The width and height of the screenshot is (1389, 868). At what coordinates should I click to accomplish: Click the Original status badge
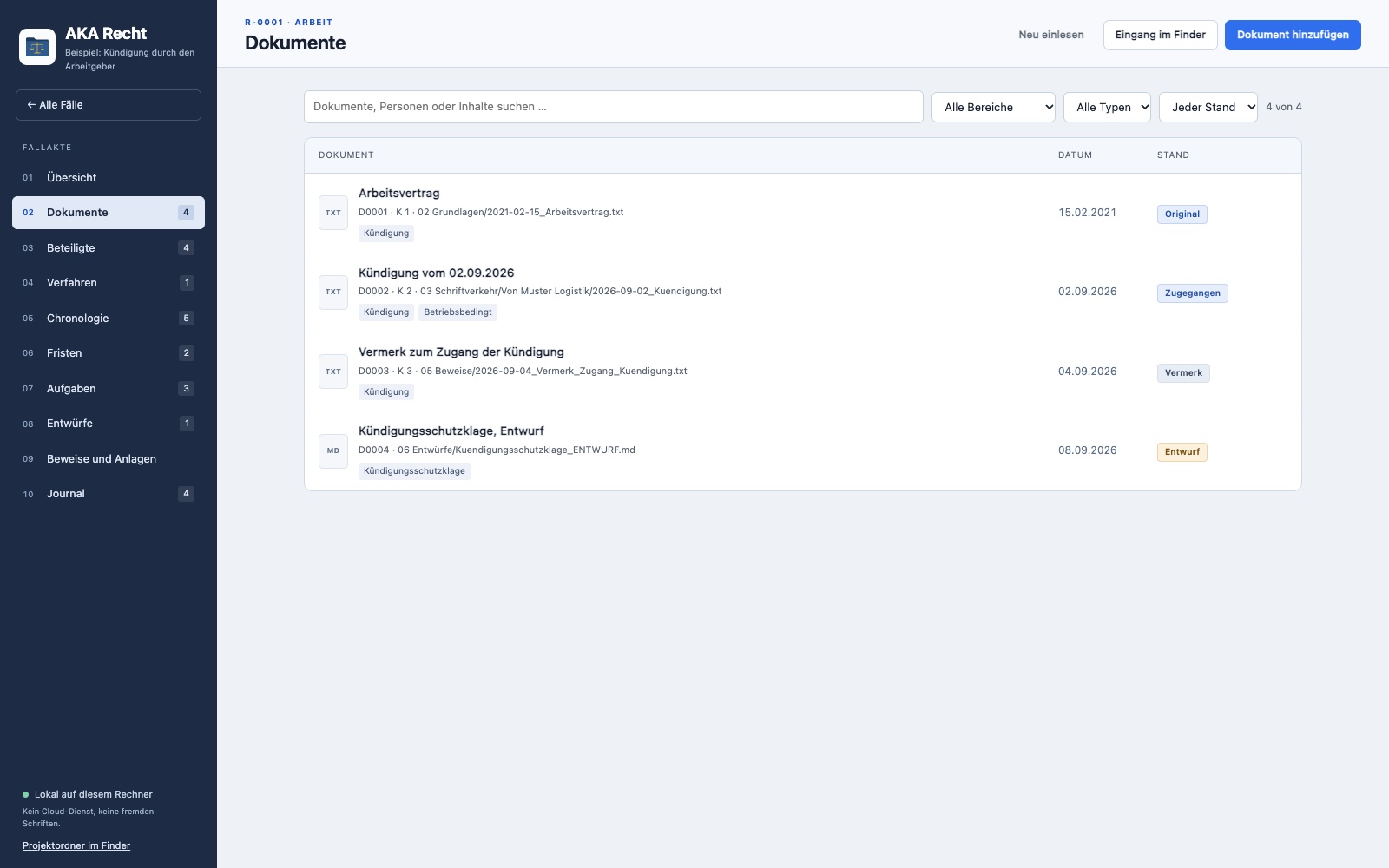pyautogui.click(x=1182, y=214)
